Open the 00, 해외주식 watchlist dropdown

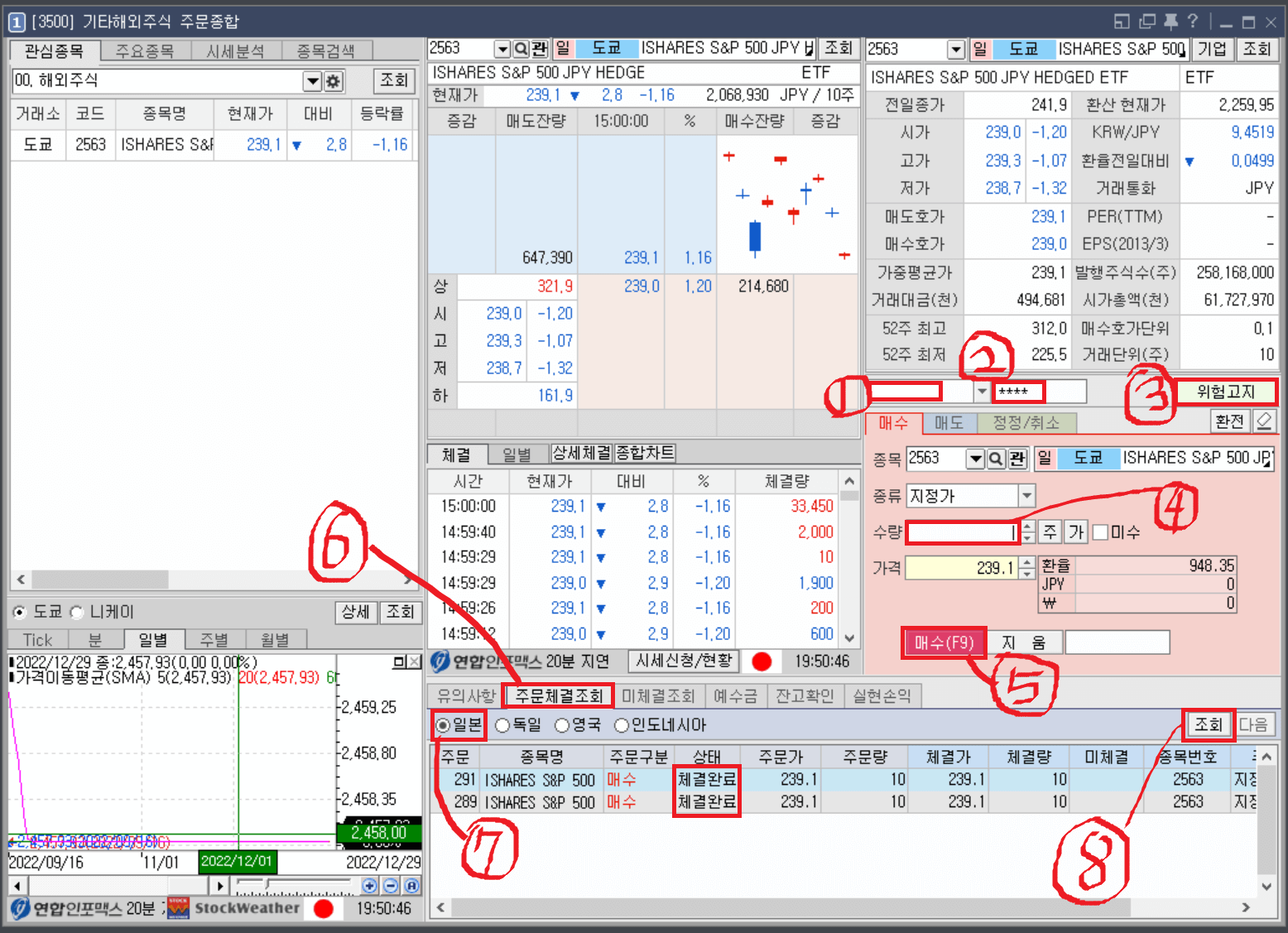312,81
